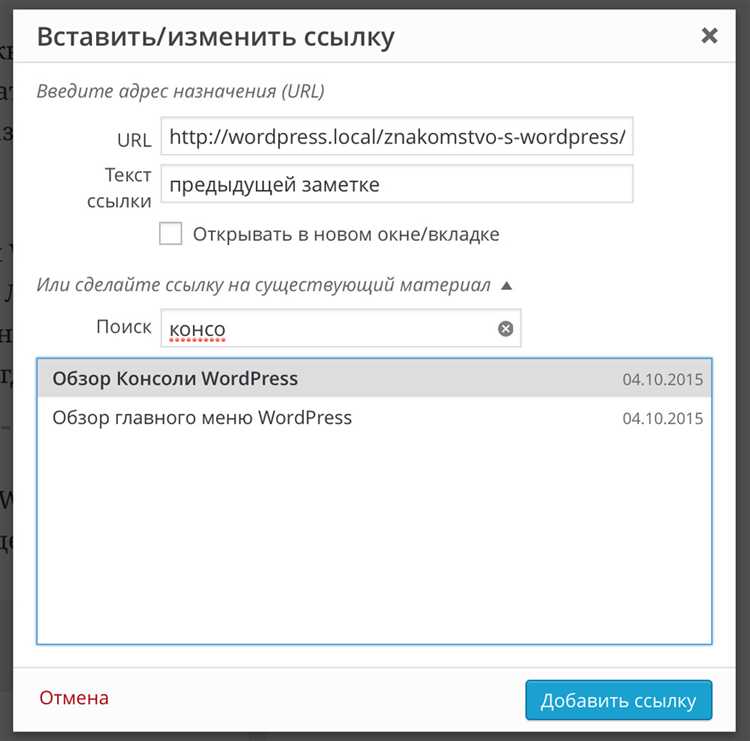The image size is (750, 741).
Task: Toggle the 'Или сделайте ссылку на существующий материал' heading
Action: [x=264, y=286]
